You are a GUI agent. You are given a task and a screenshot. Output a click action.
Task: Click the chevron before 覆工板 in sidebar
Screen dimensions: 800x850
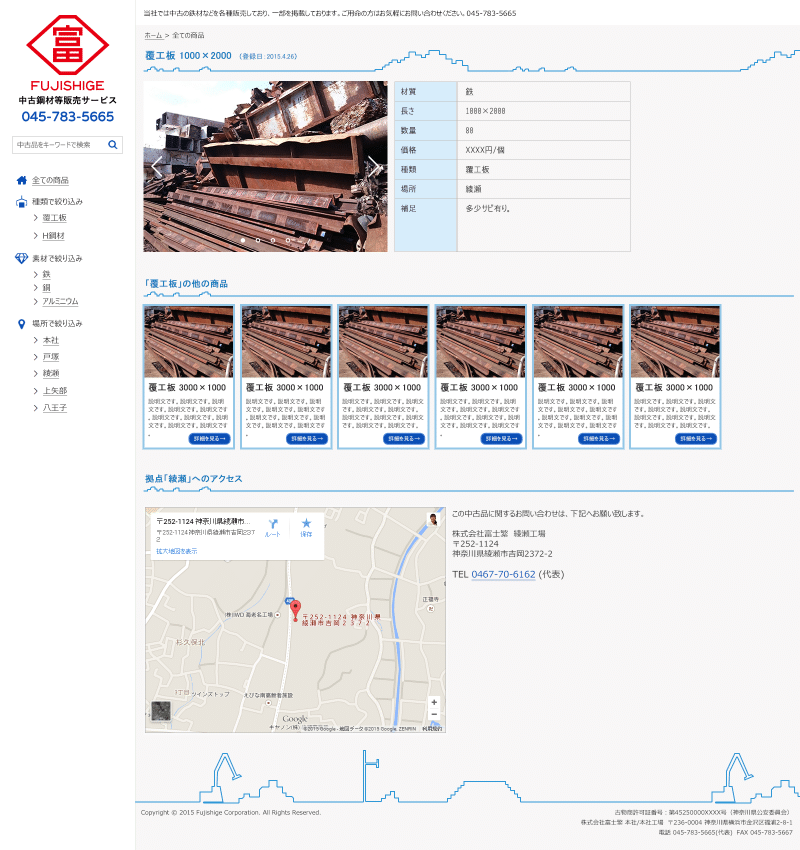[x=35, y=218]
